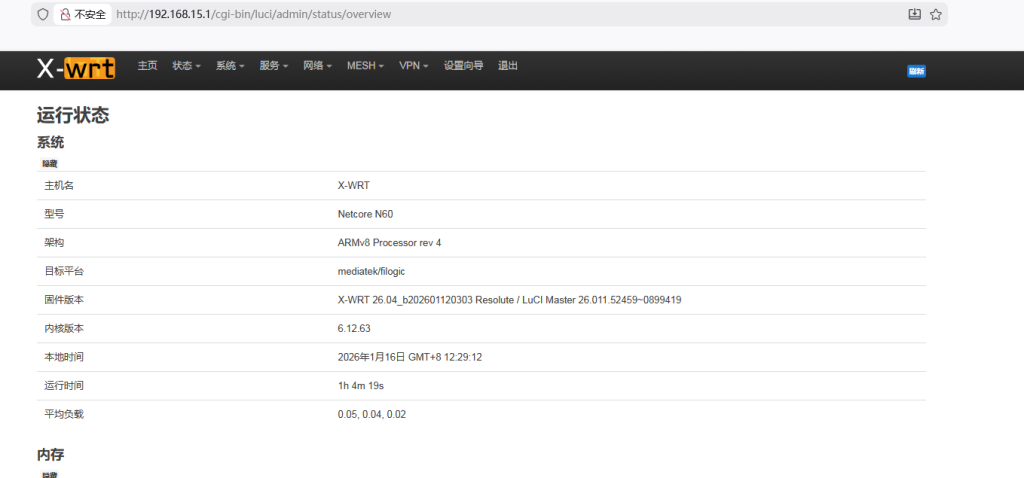Screen dimensions: 1024x478
Task: Expand the 服务 dropdown menu
Action: tap(274, 65)
